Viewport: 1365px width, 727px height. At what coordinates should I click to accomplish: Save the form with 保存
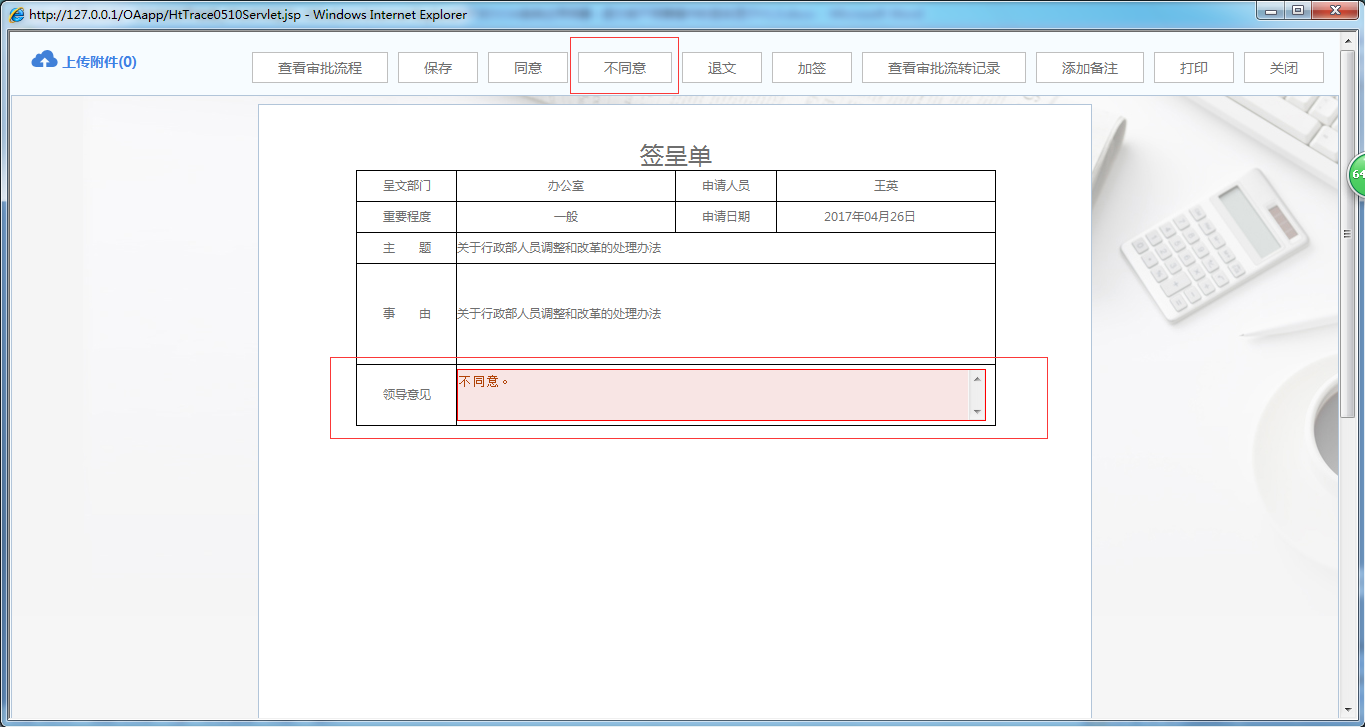click(x=437, y=67)
